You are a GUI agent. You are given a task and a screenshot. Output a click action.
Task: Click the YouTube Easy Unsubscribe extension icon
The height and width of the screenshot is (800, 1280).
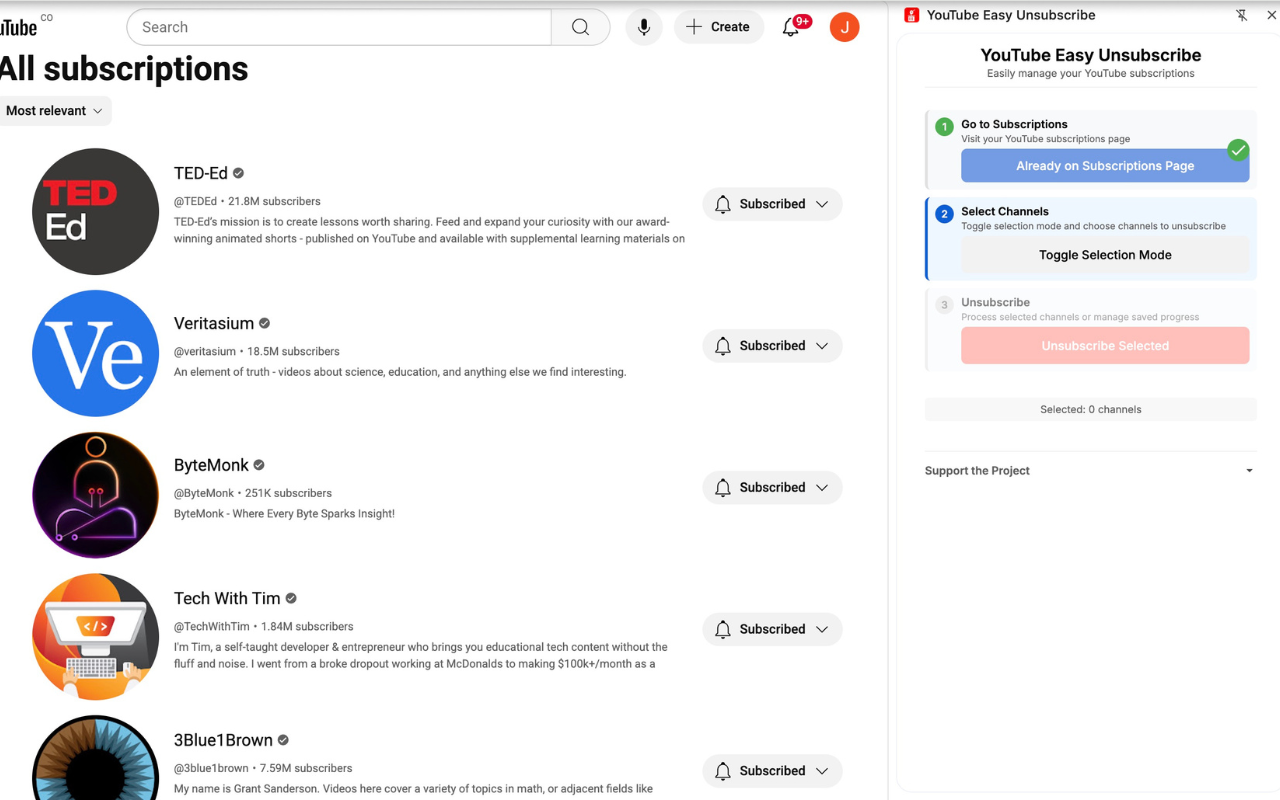[911, 15]
